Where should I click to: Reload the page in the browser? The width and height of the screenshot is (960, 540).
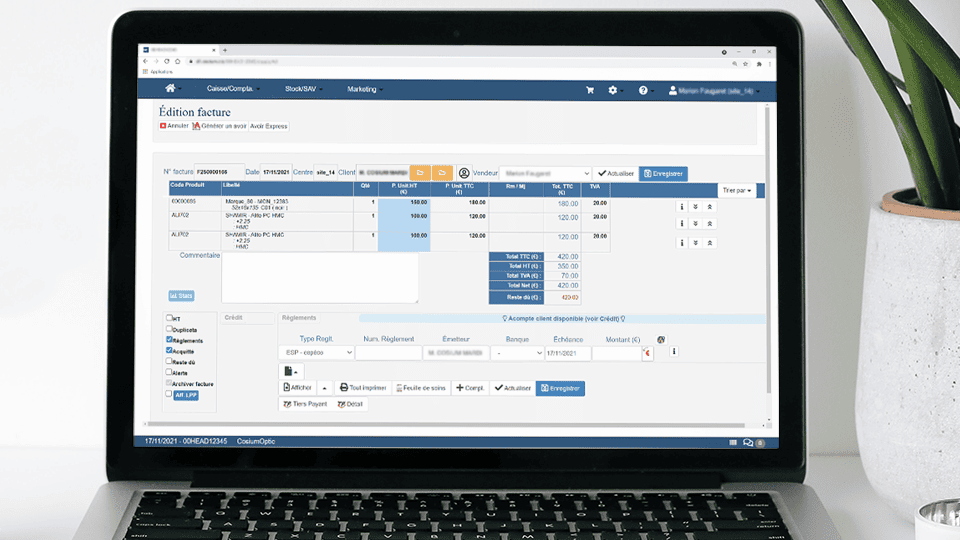pos(167,61)
